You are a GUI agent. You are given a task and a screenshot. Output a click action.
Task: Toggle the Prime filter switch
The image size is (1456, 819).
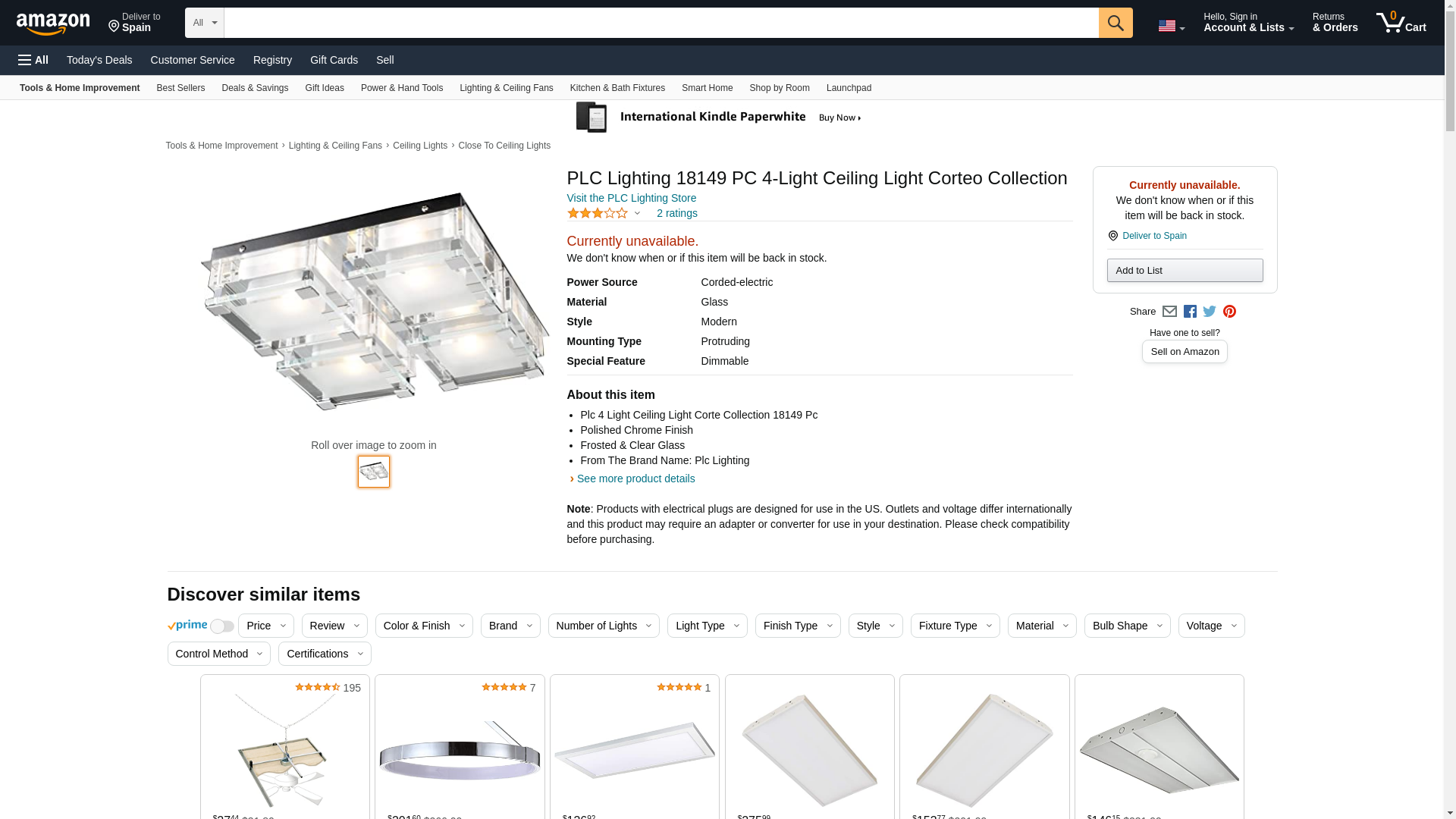tap(222, 626)
